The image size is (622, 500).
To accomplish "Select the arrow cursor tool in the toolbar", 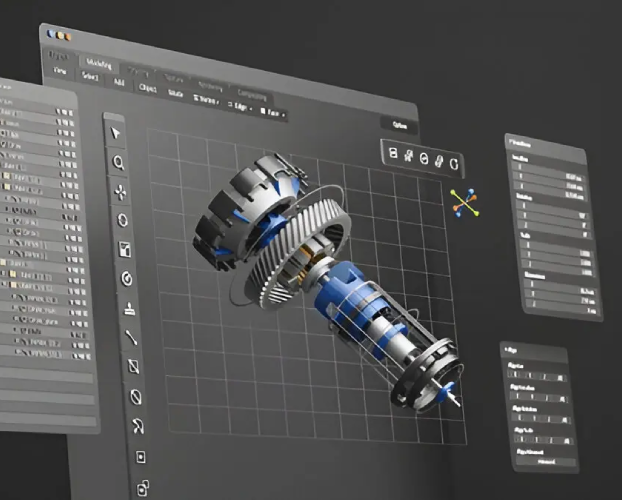I will point(115,133).
